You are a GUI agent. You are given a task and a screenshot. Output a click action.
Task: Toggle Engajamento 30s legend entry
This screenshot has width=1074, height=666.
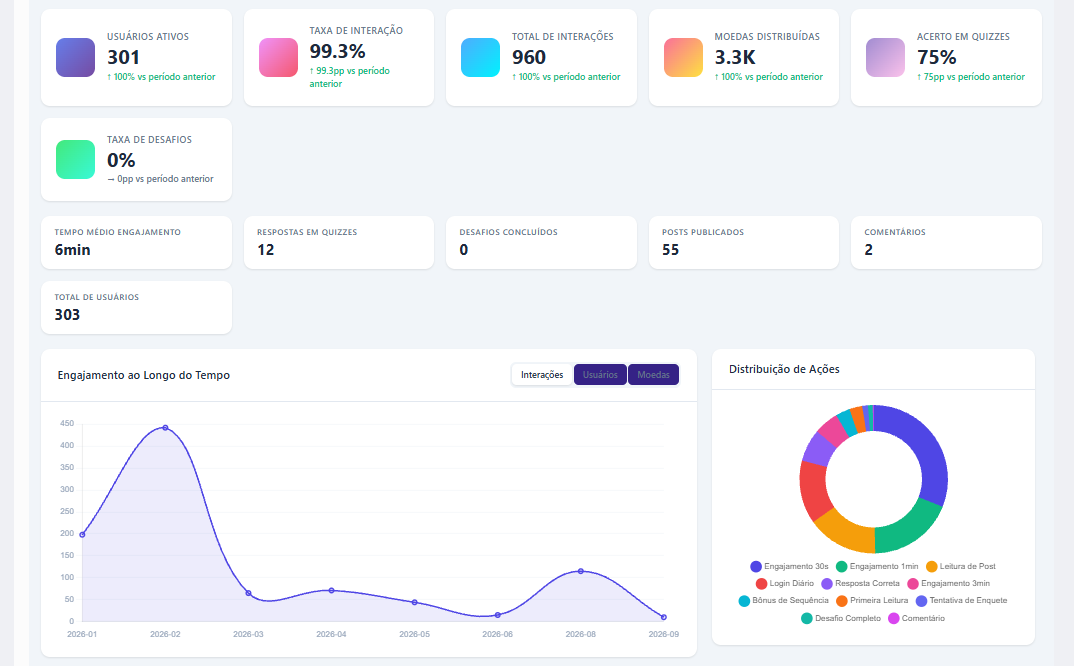[789, 567]
